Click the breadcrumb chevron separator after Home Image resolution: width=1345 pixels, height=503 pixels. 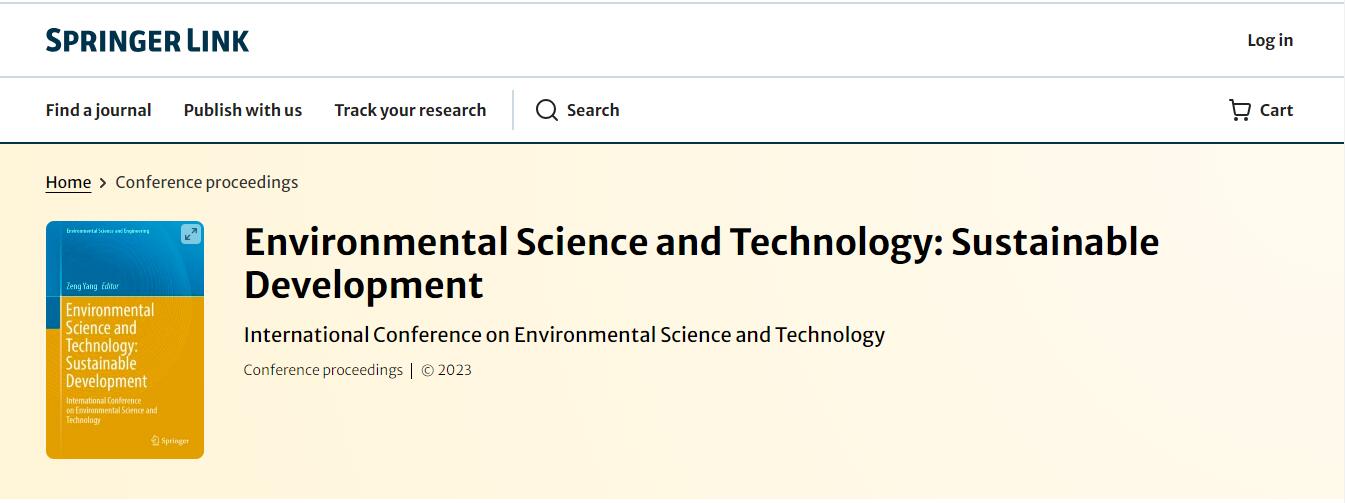(x=103, y=183)
